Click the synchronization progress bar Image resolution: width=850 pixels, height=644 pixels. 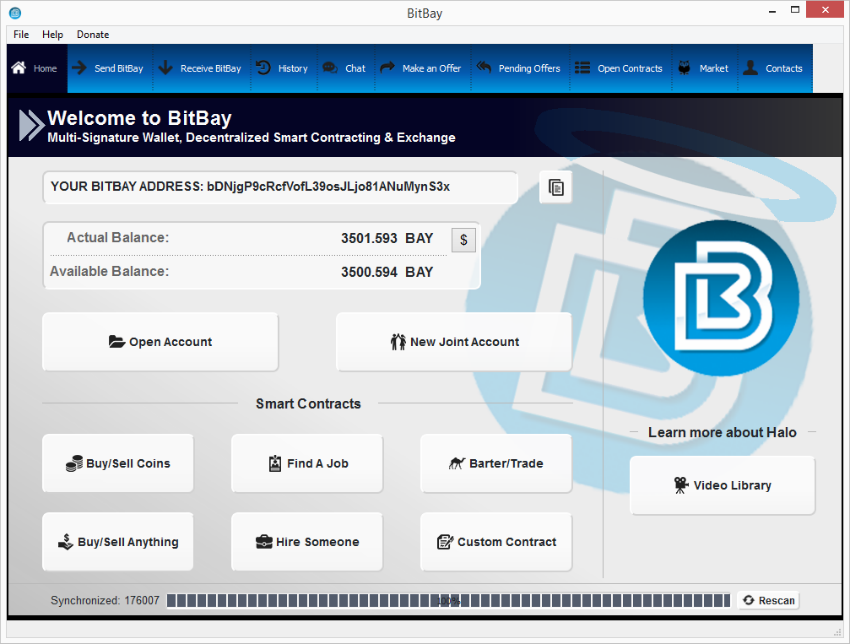pyautogui.click(x=448, y=600)
